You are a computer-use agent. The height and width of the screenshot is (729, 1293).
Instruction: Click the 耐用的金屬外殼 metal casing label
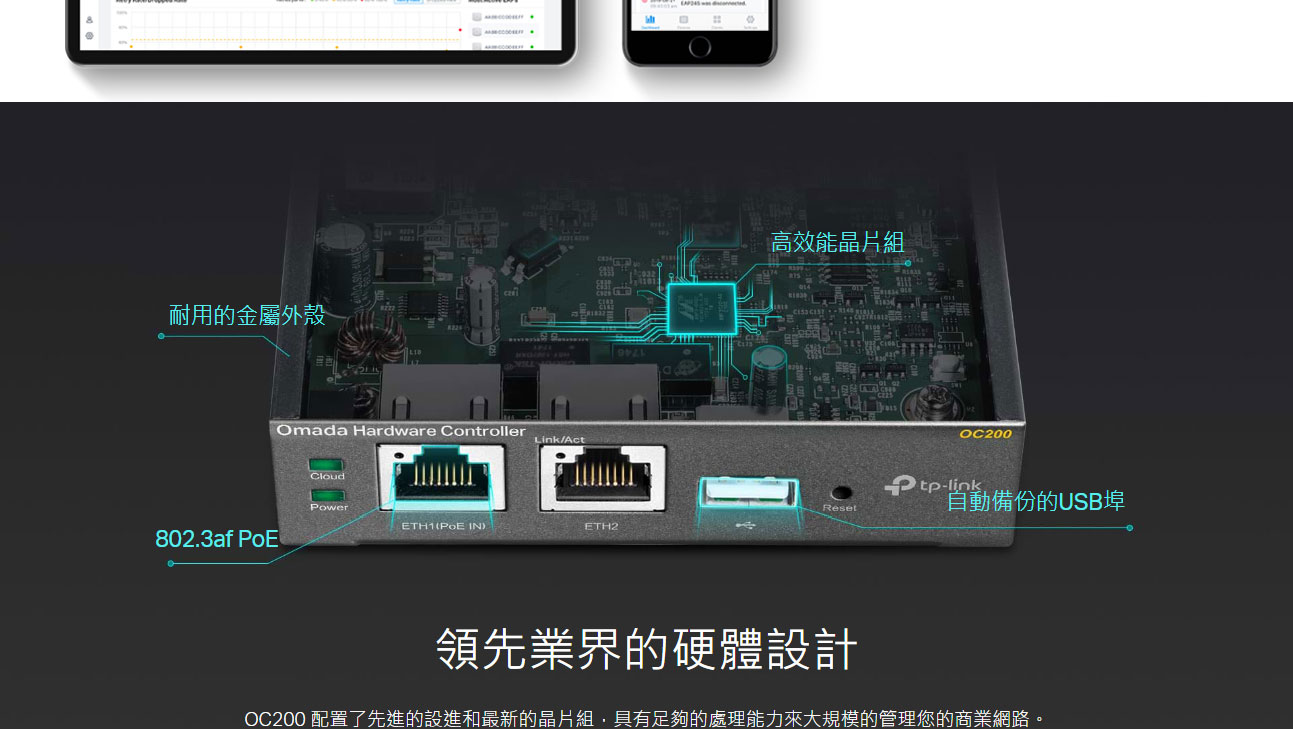(247, 316)
